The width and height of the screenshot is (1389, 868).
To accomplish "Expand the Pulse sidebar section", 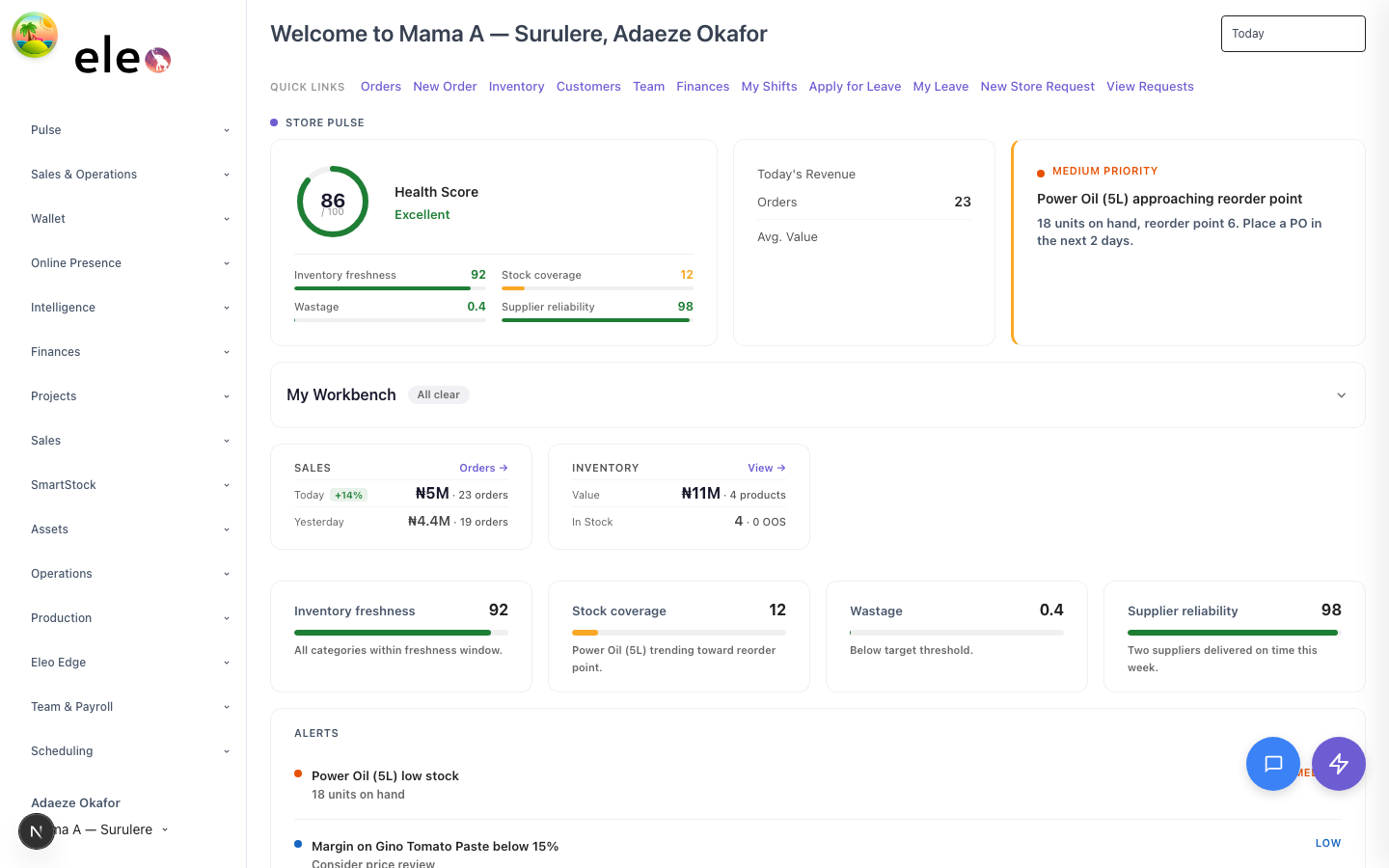I will 130,130.
